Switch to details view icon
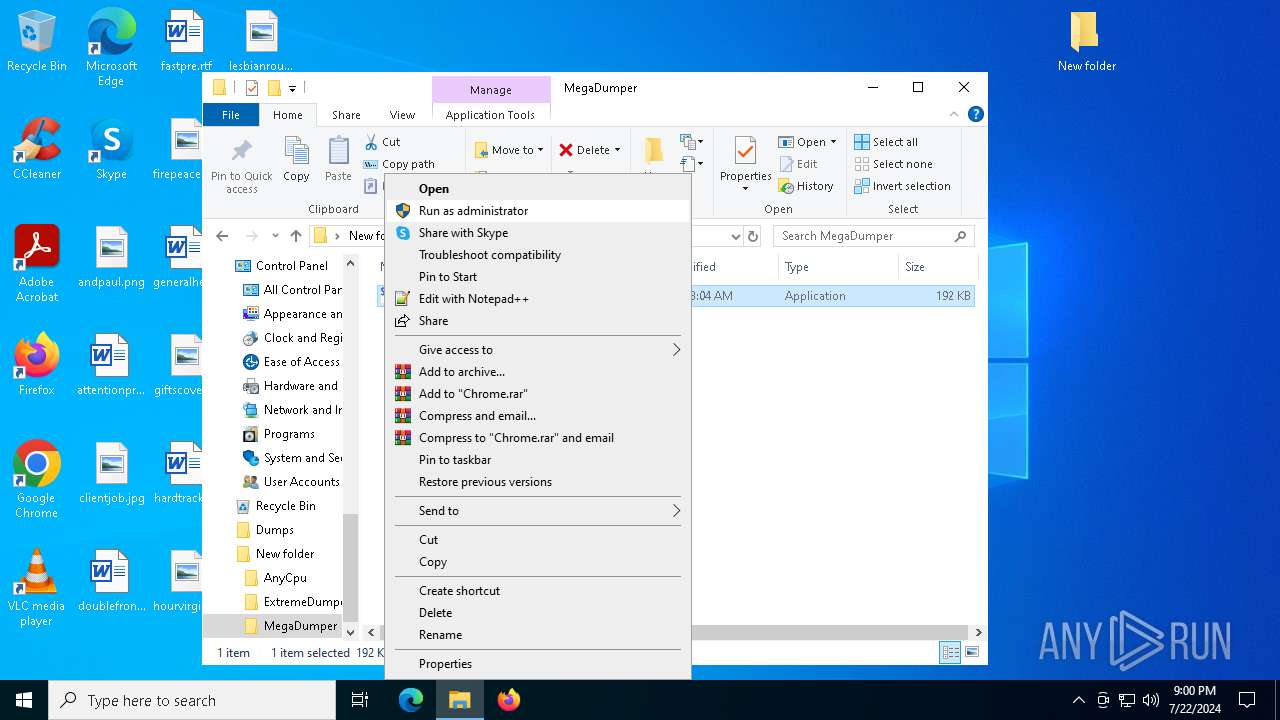Screen dimensions: 1280x720 tap(950, 653)
